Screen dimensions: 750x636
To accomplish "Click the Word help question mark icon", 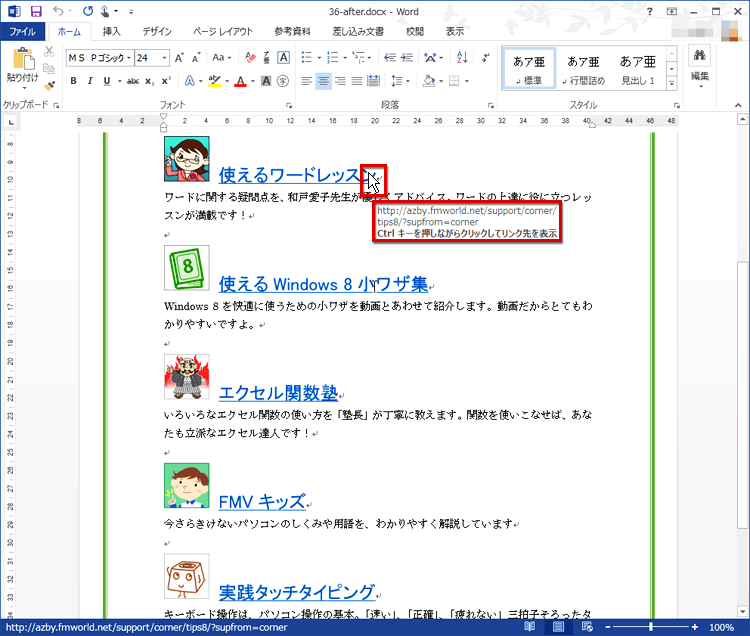I will pyautogui.click(x=650, y=11).
